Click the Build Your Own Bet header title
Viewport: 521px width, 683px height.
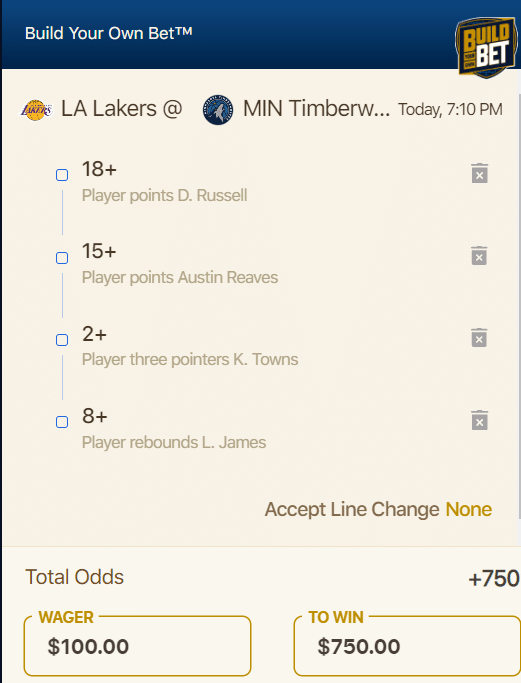click(x=108, y=33)
